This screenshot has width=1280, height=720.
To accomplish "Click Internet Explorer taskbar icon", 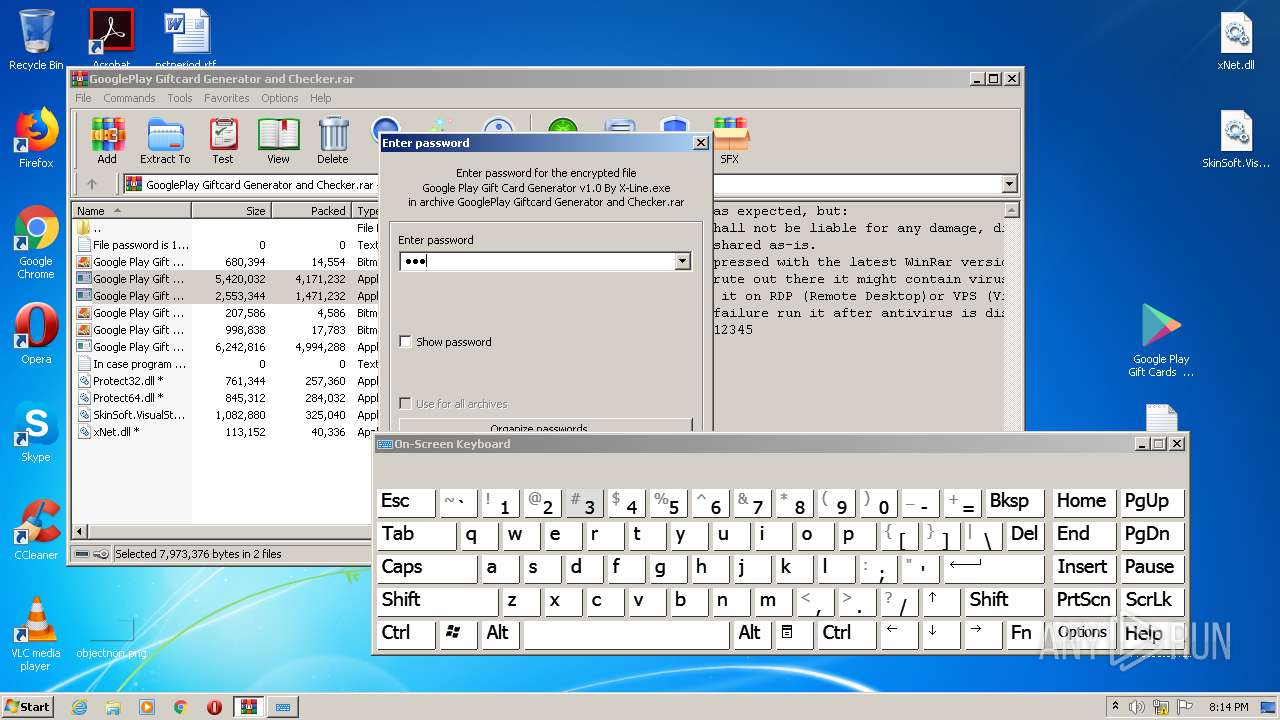I will pos(79,707).
